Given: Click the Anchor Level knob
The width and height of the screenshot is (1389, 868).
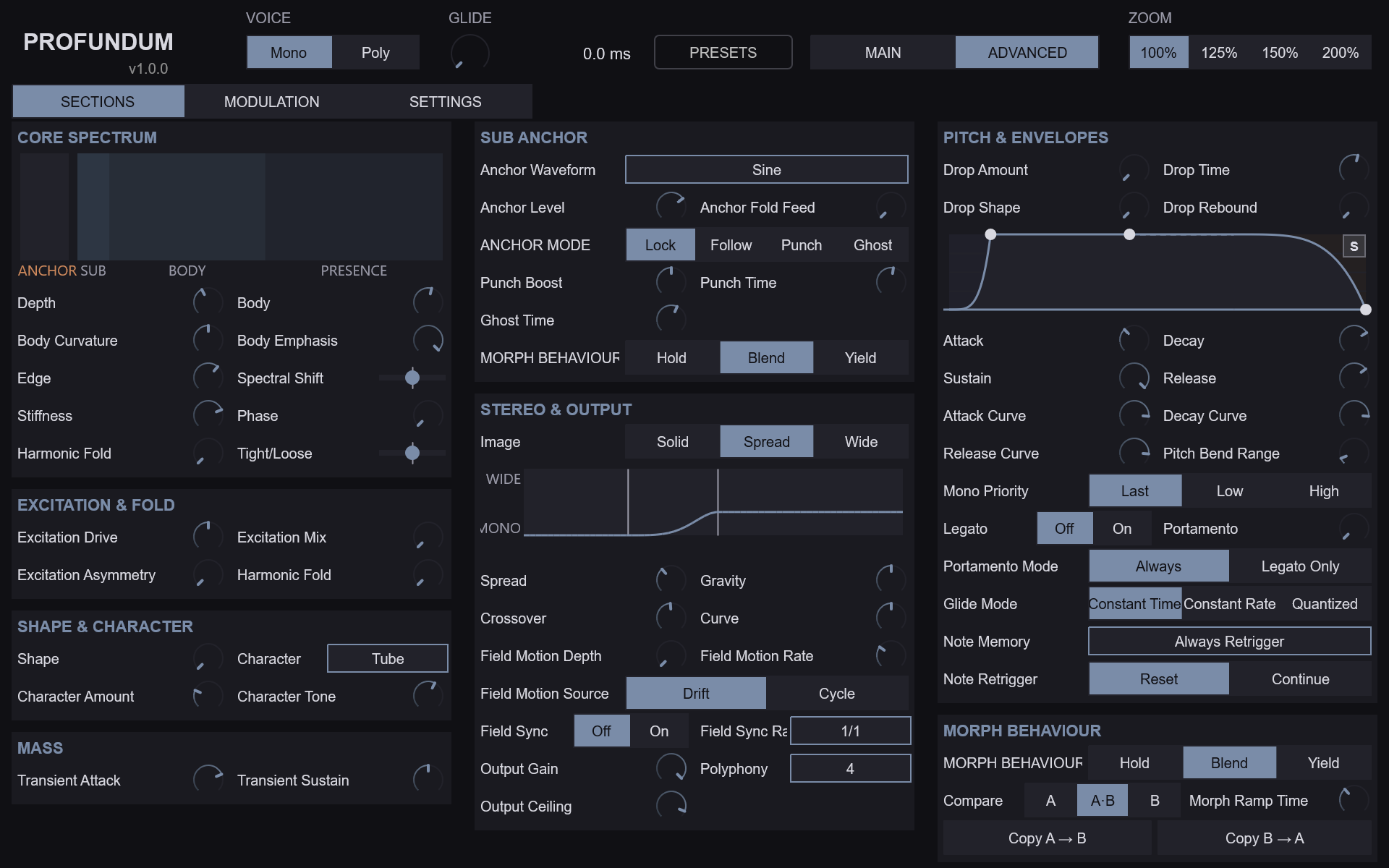Looking at the screenshot, I should 671,207.
